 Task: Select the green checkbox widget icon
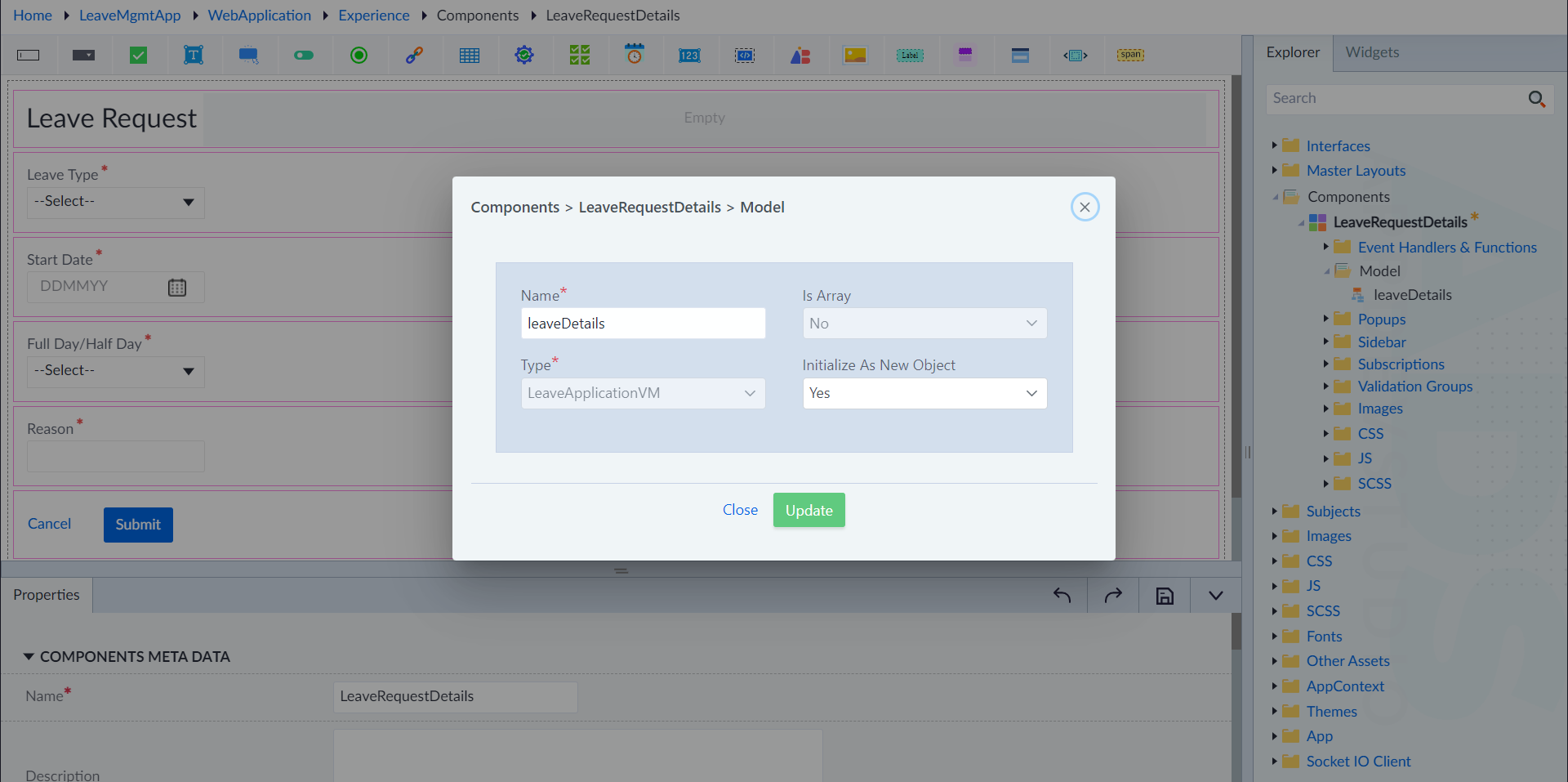(139, 56)
